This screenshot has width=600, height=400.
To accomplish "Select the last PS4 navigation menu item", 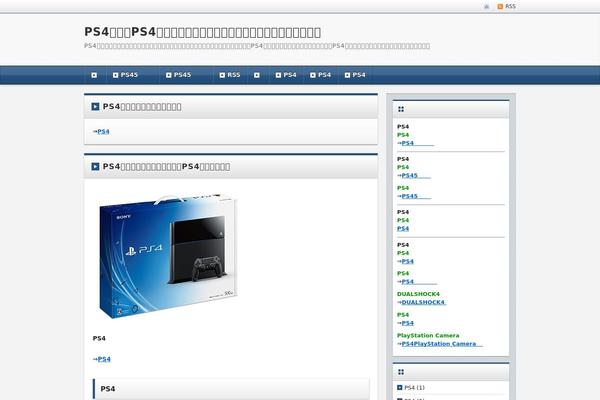I will point(354,75).
